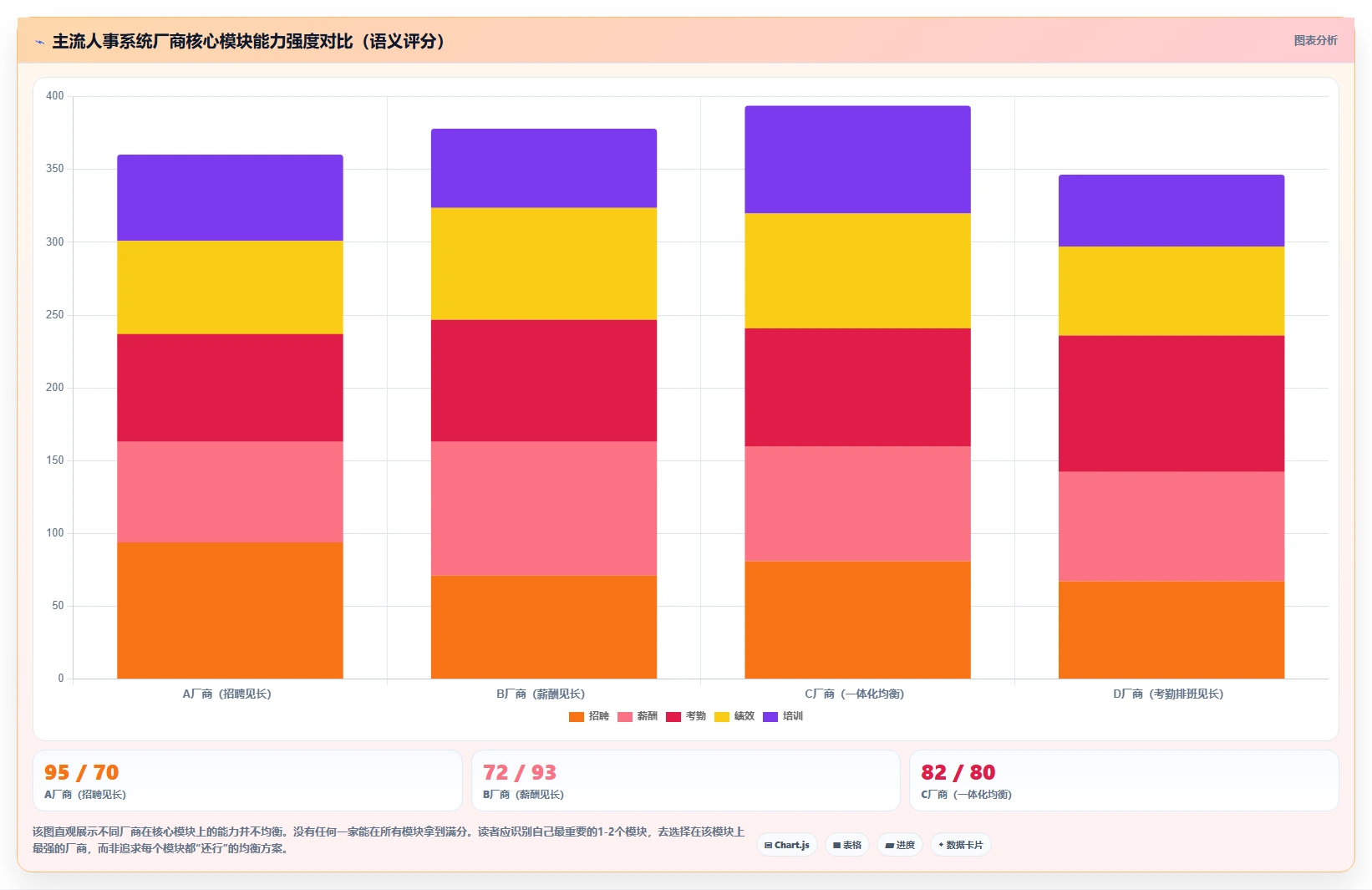
Task: Select the 82 / 80 C厂商 card
Action: (x=1124, y=781)
